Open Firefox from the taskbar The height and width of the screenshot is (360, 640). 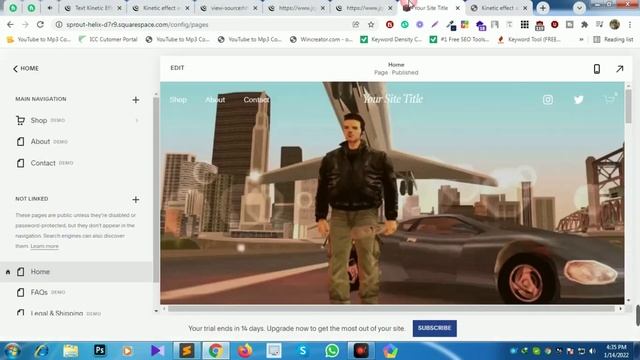point(245,350)
